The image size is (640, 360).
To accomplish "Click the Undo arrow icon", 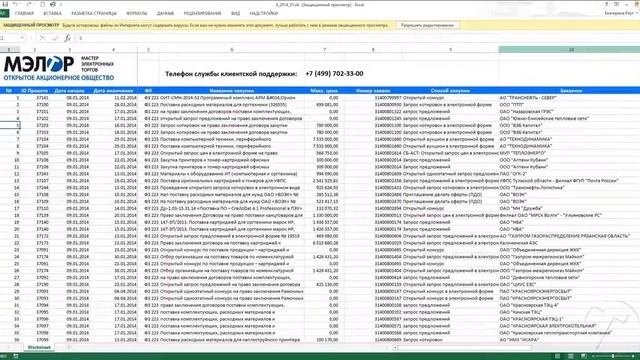I will point(16,4).
